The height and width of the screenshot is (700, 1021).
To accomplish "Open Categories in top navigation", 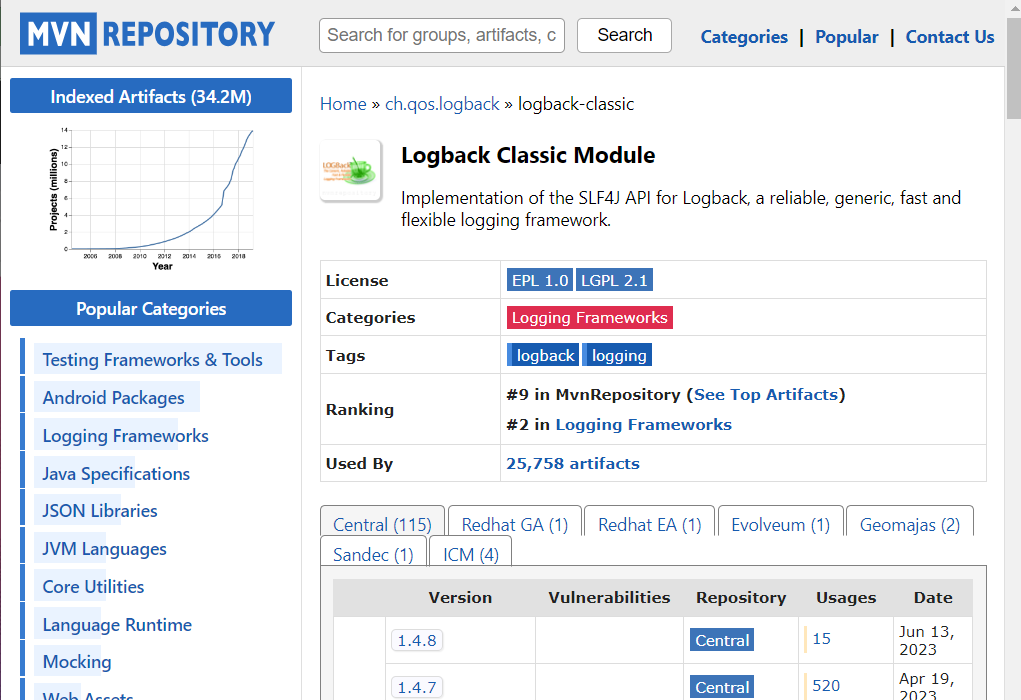I will point(744,37).
